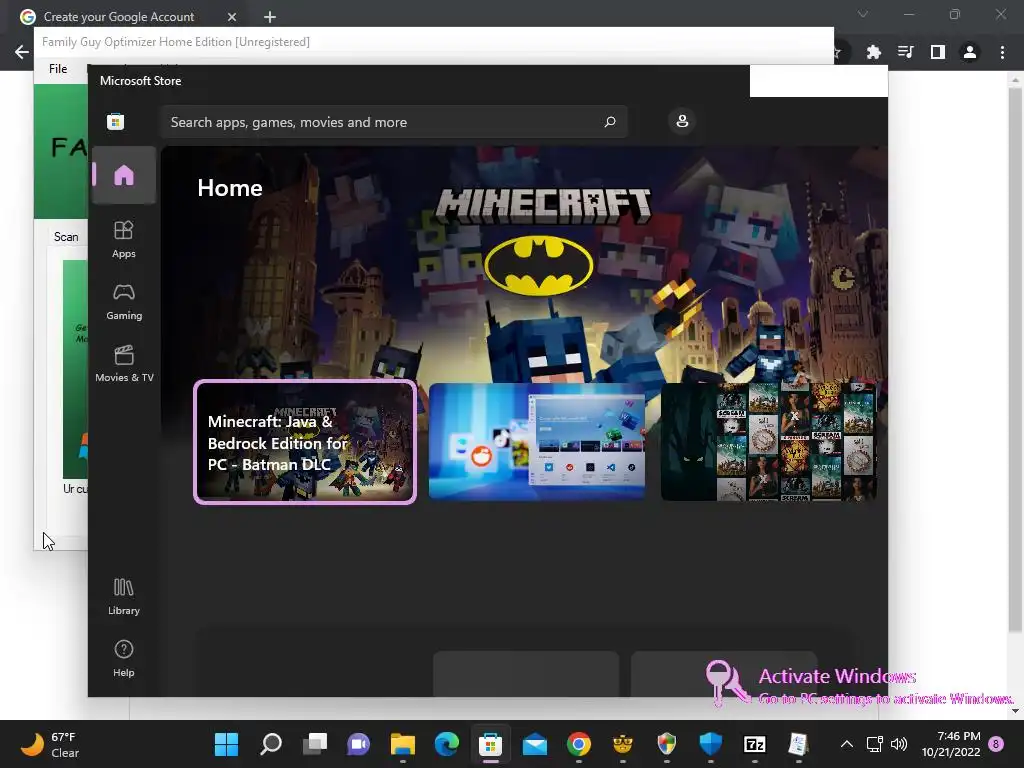
Task: Close the Create your Google Account tab
Action: tap(232, 17)
